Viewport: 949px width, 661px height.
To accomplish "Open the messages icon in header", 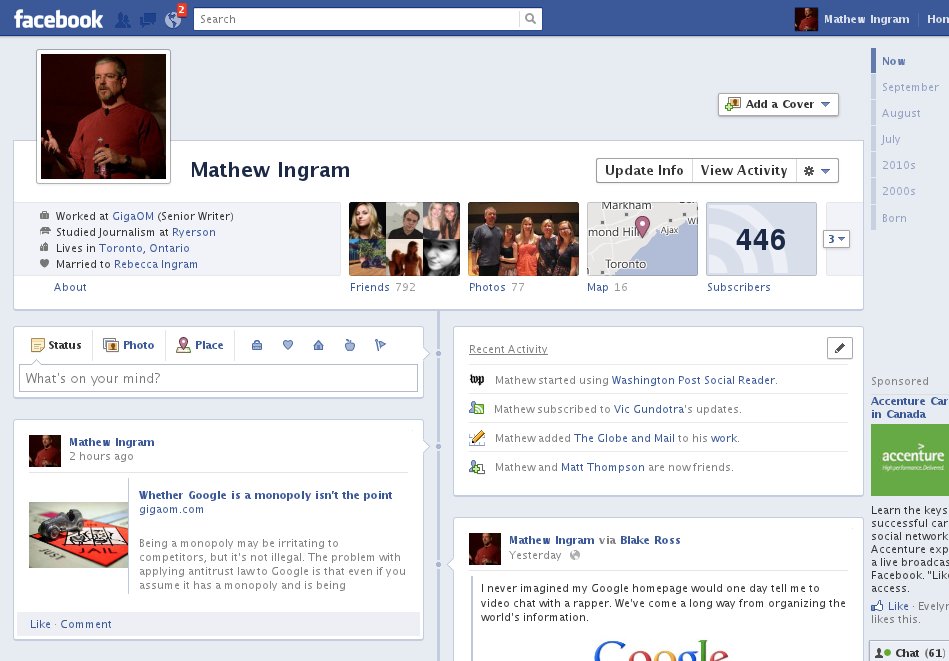I will pyautogui.click(x=148, y=20).
